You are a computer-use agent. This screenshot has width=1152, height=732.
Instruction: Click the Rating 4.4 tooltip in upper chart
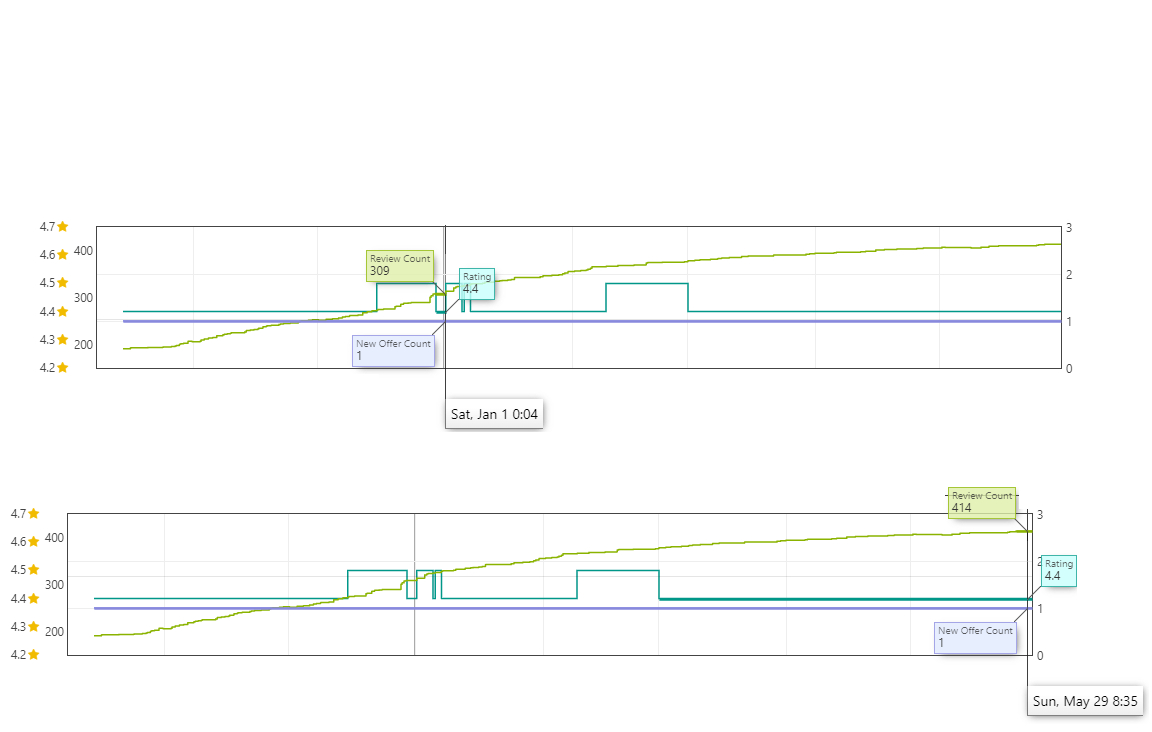477,284
